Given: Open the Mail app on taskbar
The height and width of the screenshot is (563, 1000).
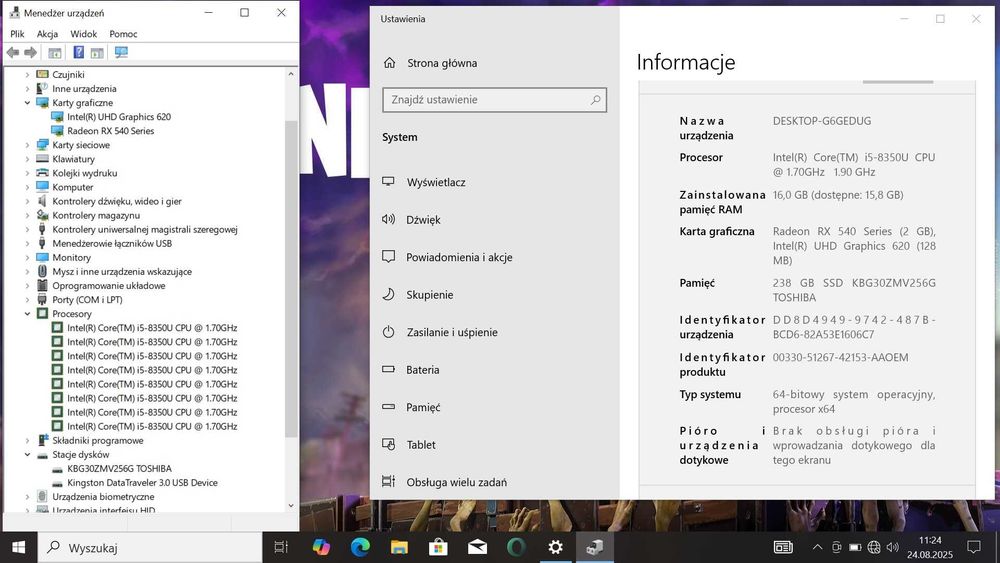Looking at the screenshot, I should pos(477,547).
